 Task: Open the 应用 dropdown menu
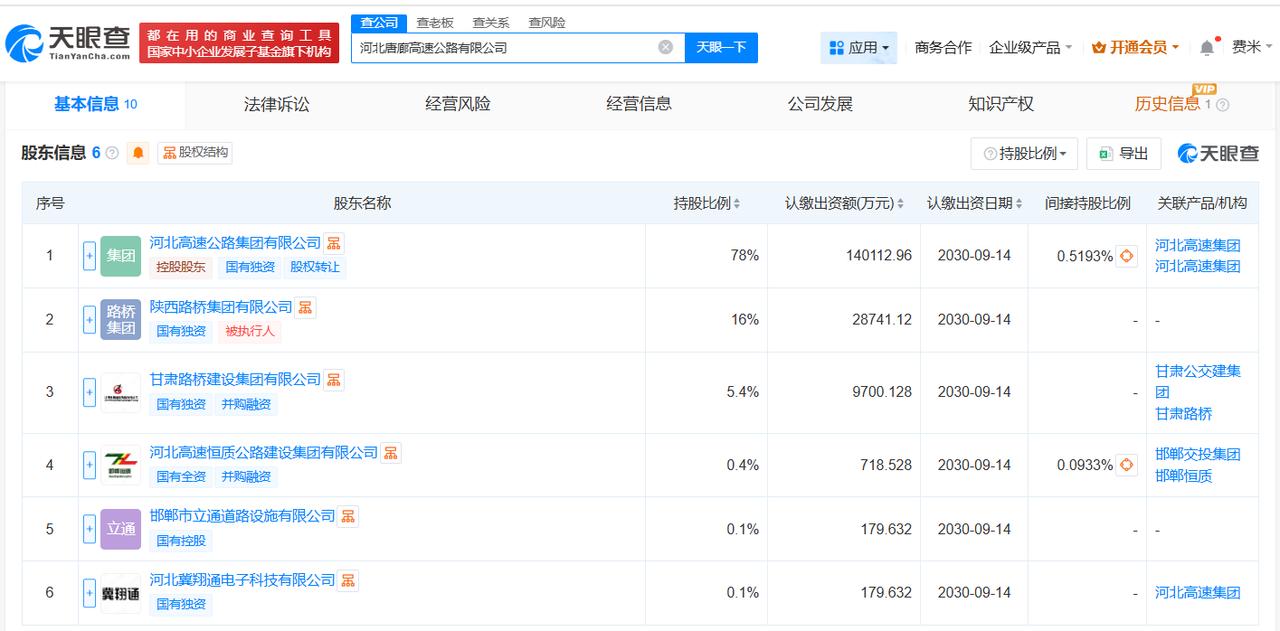(x=859, y=47)
